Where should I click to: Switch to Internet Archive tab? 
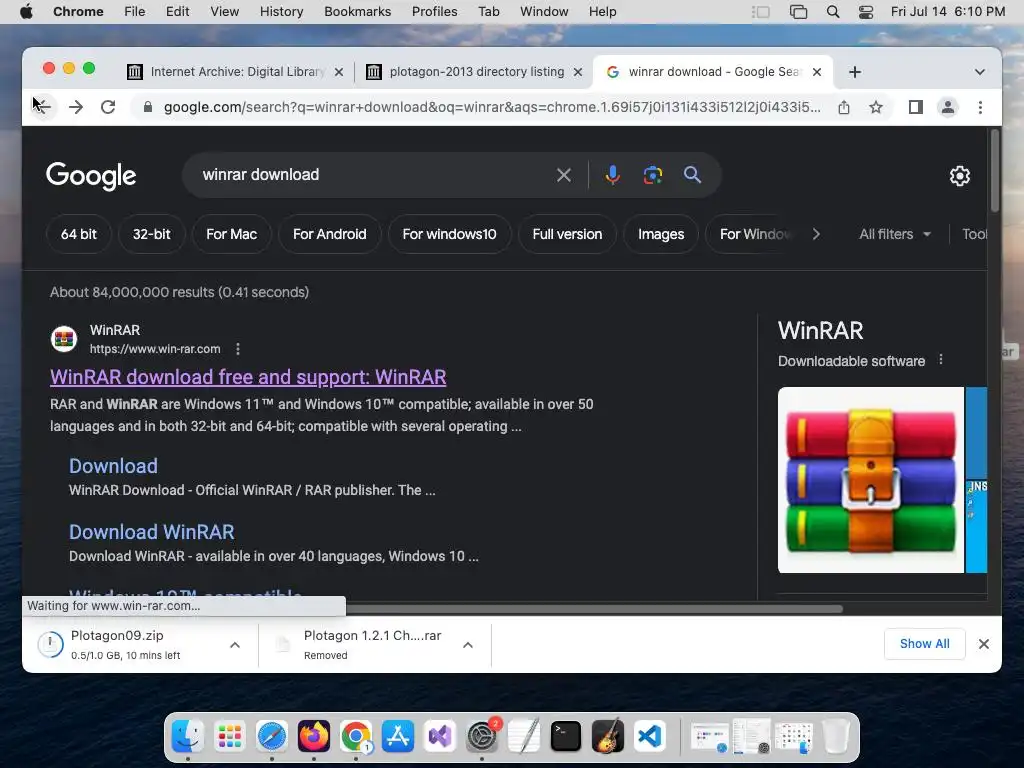coord(236,72)
